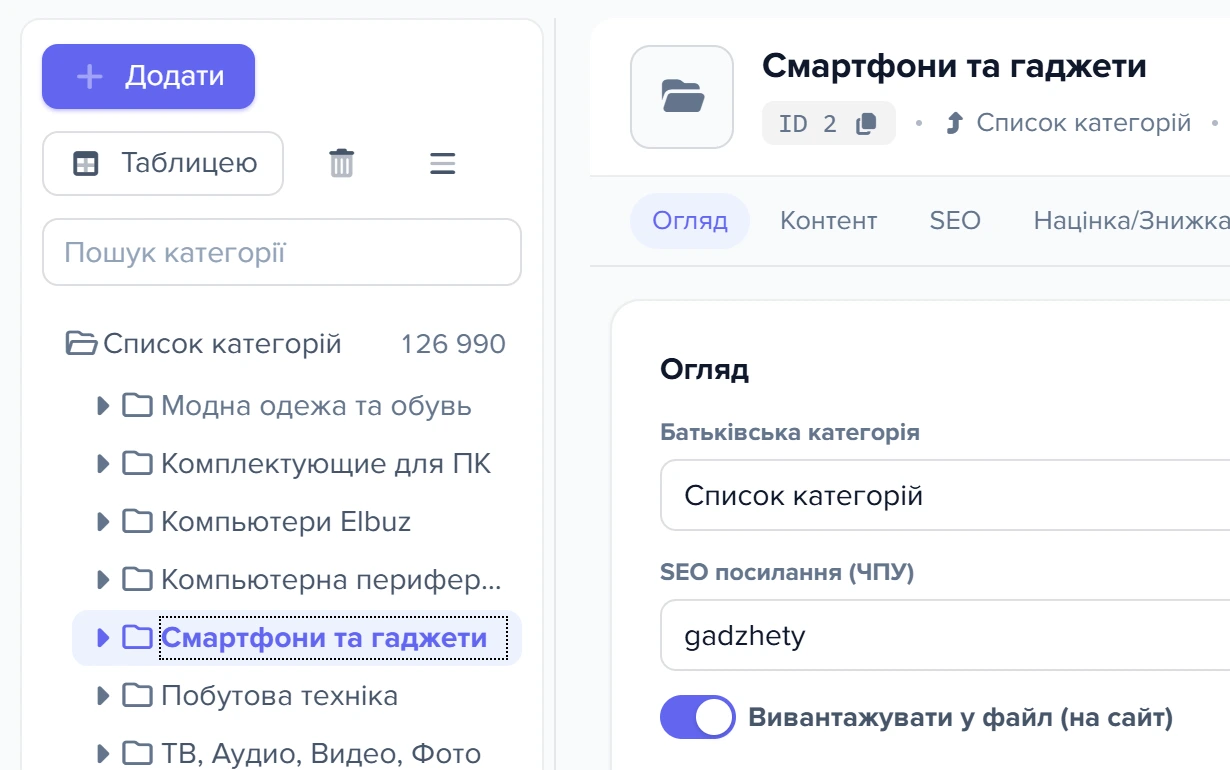The image size is (1230, 770).
Task: Click the large category folder image
Action: pos(682,97)
